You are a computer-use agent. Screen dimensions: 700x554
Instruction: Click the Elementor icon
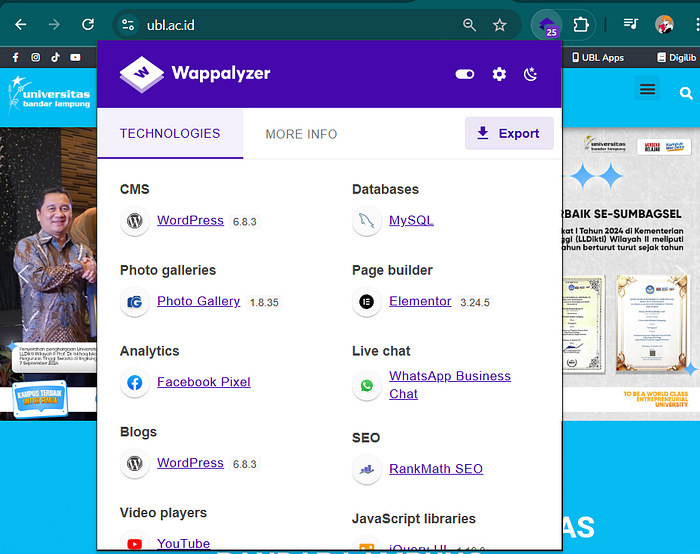(x=367, y=302)
